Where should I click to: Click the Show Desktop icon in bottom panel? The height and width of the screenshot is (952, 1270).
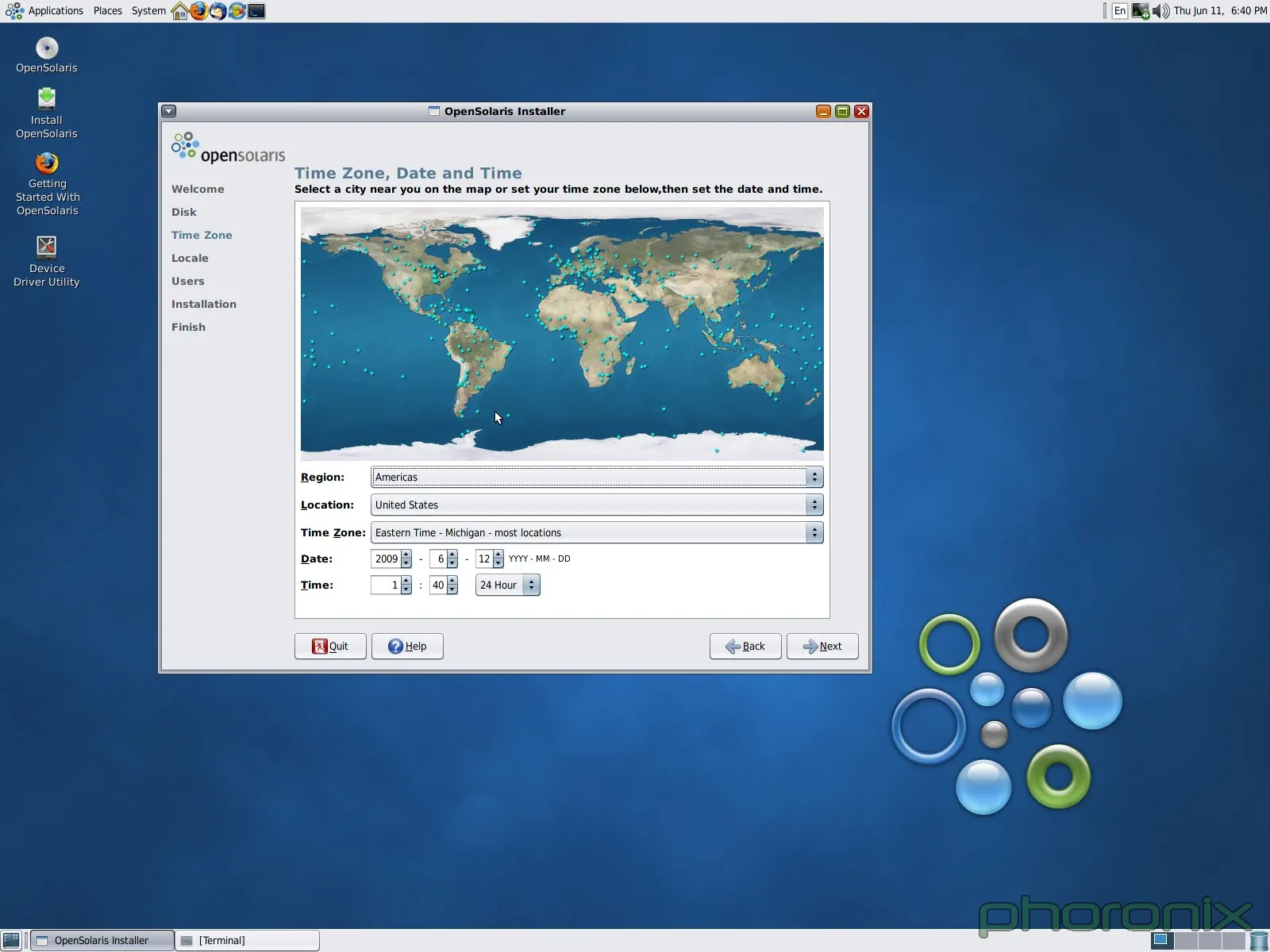[11, 941]
